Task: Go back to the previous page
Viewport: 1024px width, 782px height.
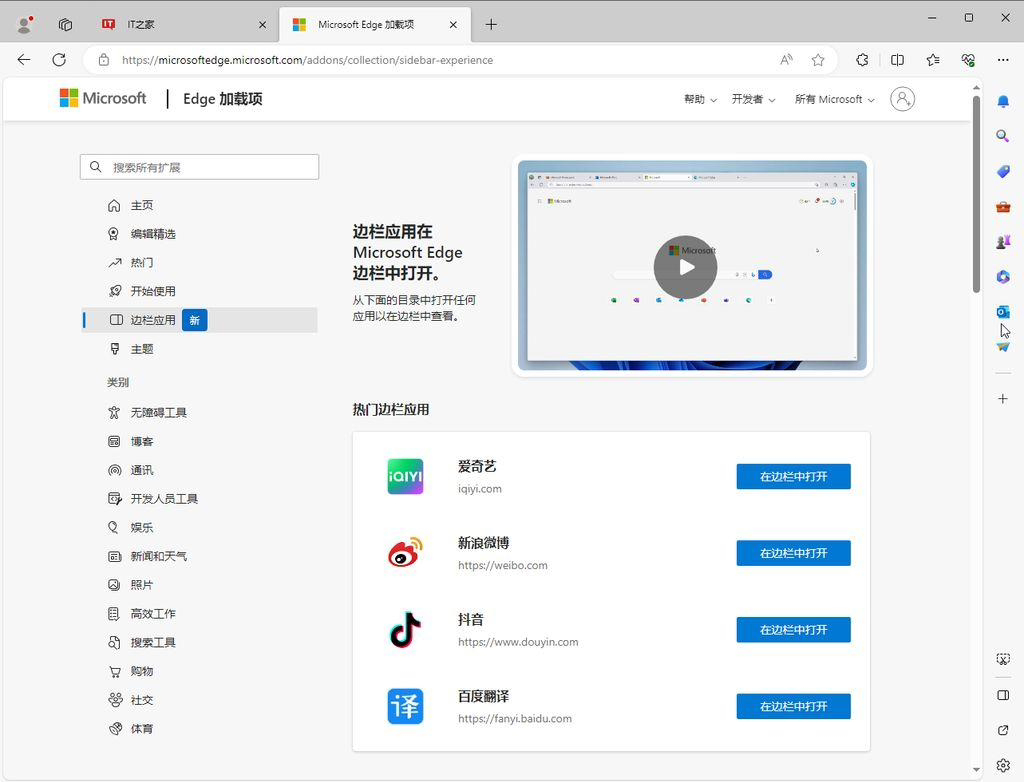Action: click(x=24, y=60)
